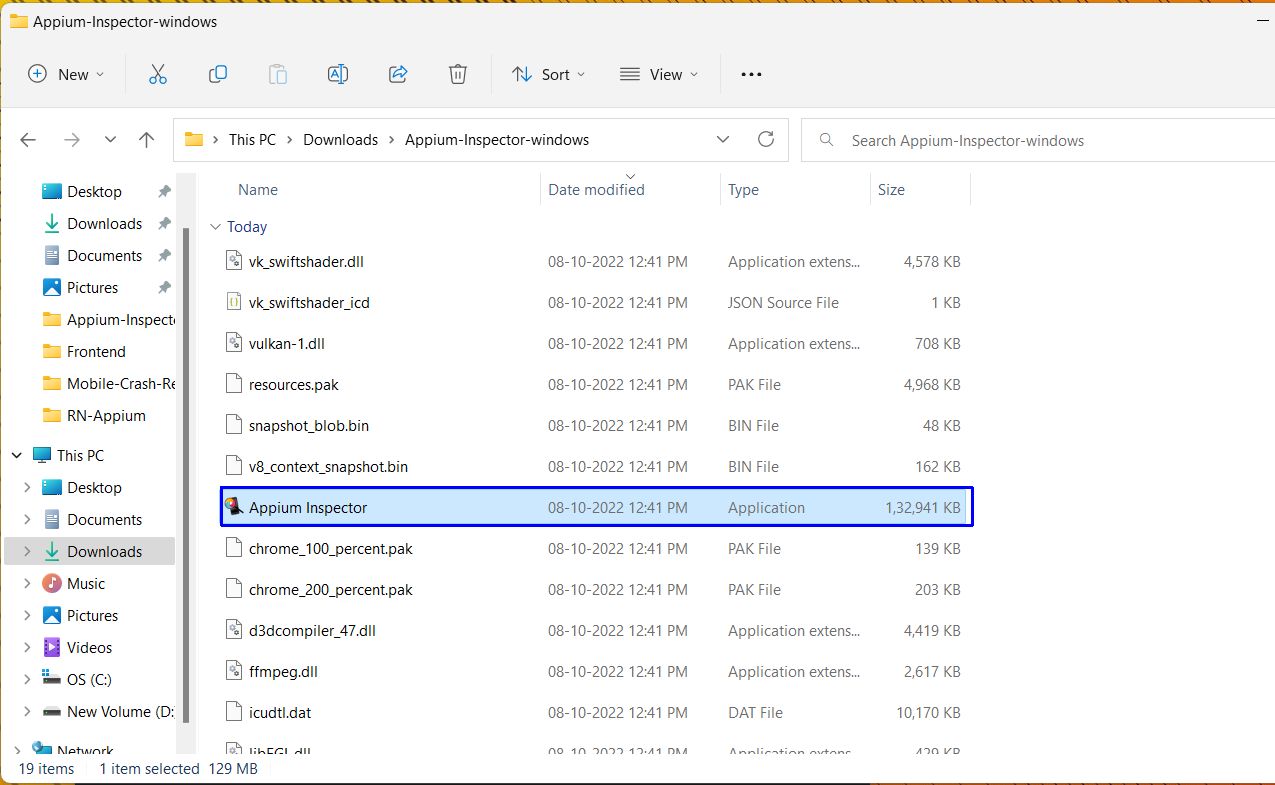Screen dimensions: 1275x785
Task: Collapse the Today group
Action: [215, 227]
